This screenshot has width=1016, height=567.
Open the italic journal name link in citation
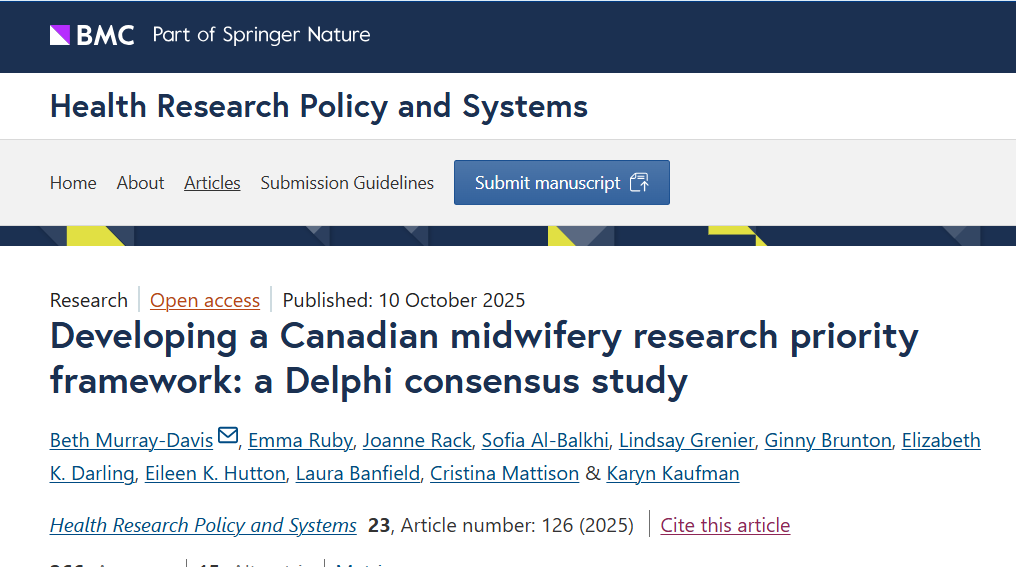(203, 525)
